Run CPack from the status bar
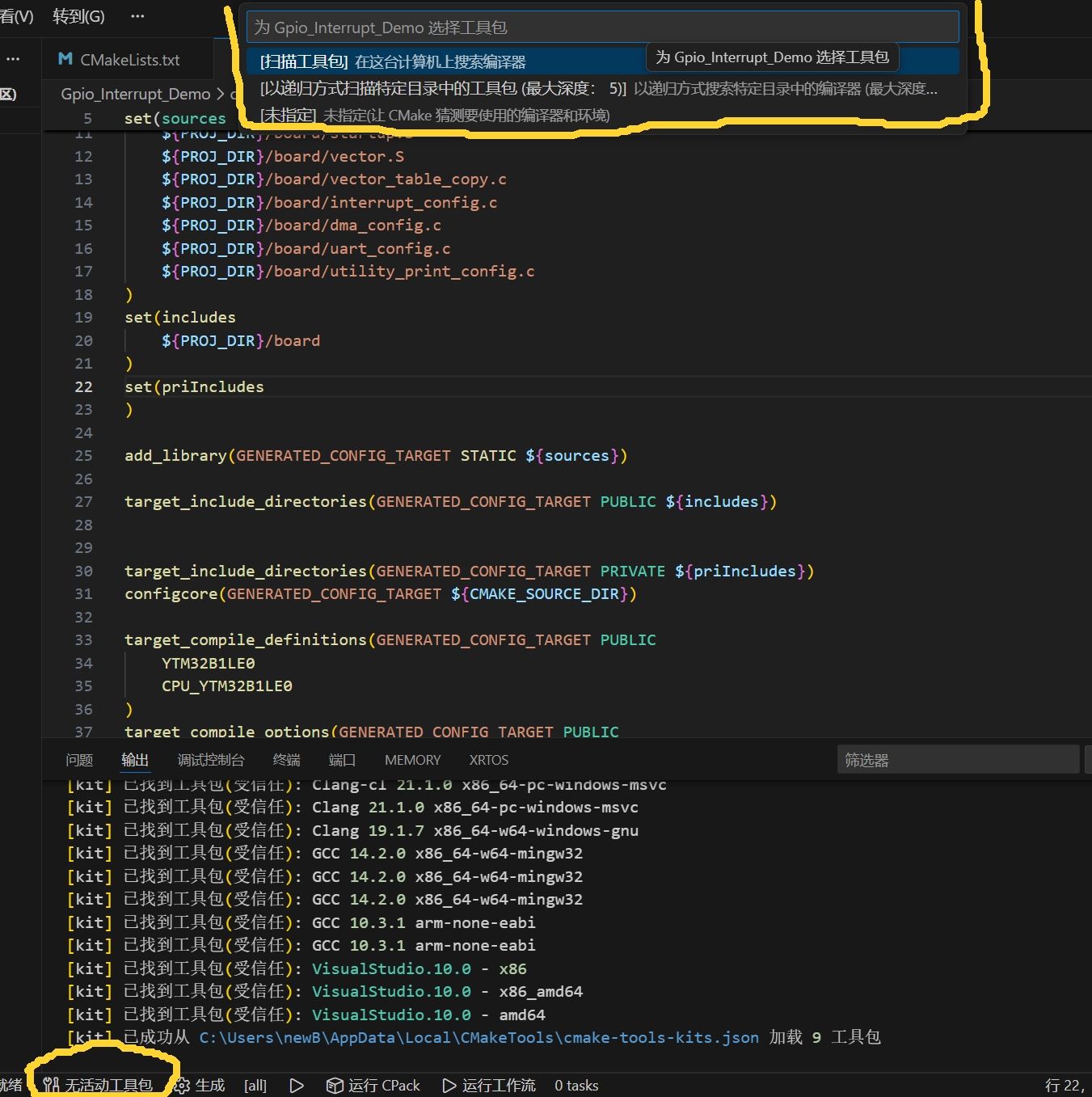 click(x=373, y=1085)
